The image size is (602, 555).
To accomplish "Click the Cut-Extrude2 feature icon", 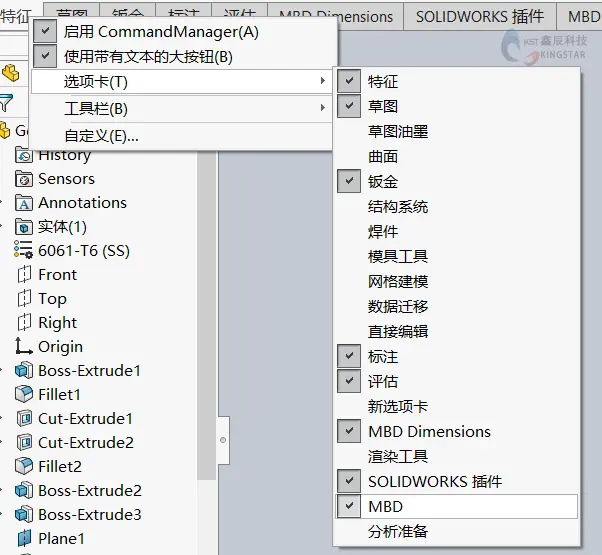I will 25,442.
